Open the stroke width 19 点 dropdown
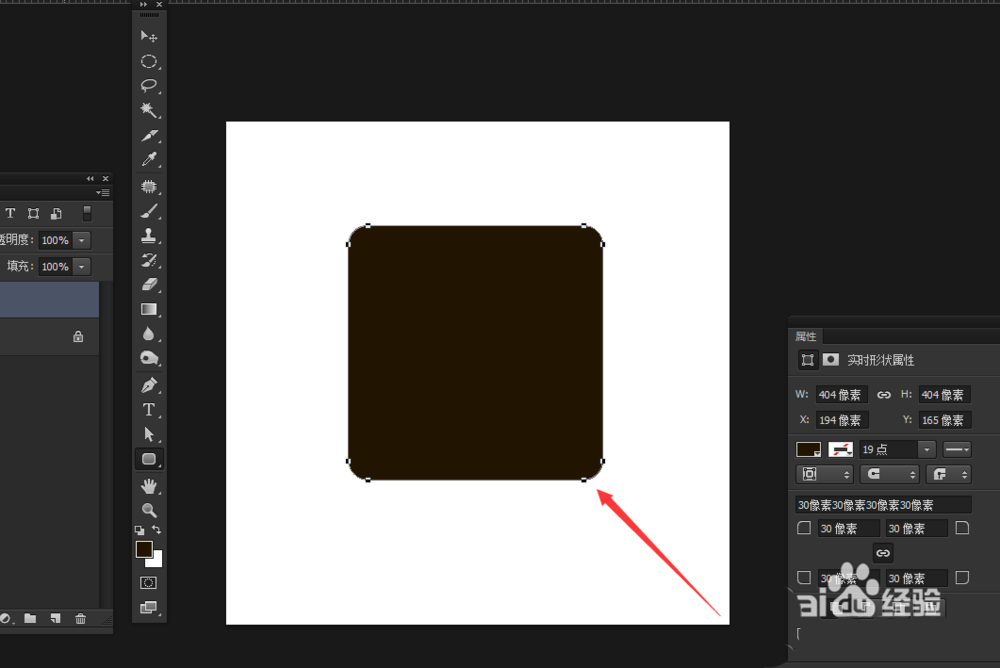The image size is (1000, 668). click(x=927, y=450)
